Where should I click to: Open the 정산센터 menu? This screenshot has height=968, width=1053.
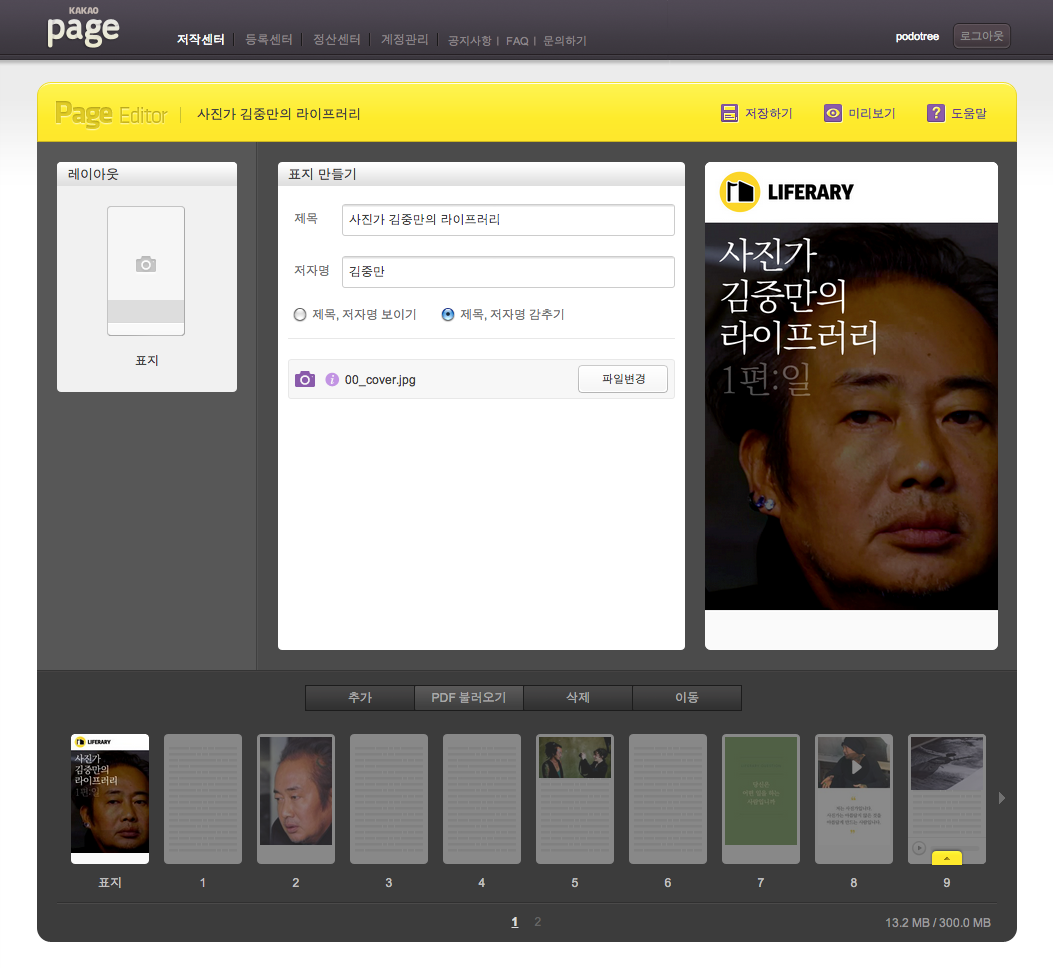(336, 40)
